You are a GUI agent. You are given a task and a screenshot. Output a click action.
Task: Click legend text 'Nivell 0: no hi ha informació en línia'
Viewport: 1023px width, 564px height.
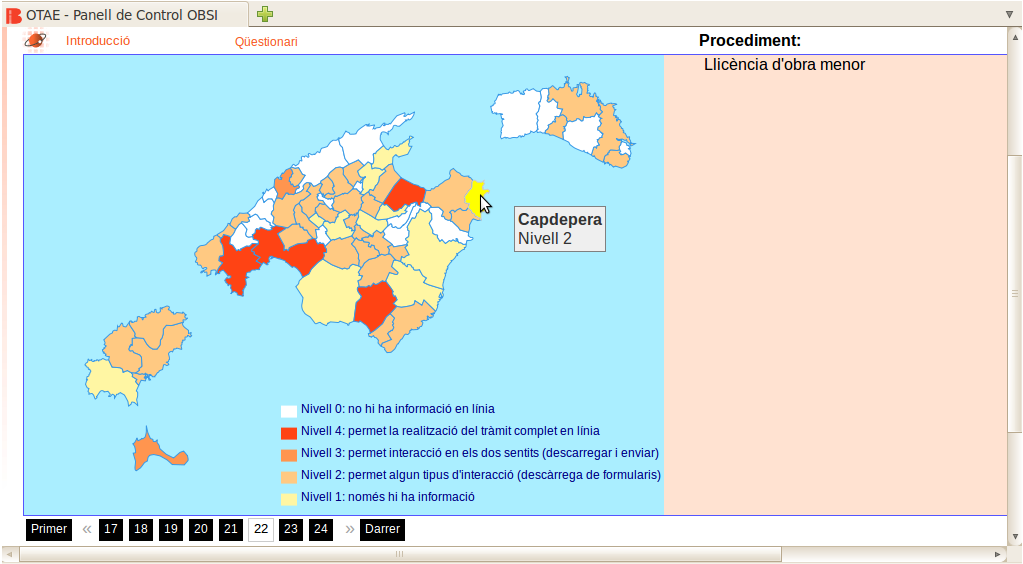coord(398,409)
